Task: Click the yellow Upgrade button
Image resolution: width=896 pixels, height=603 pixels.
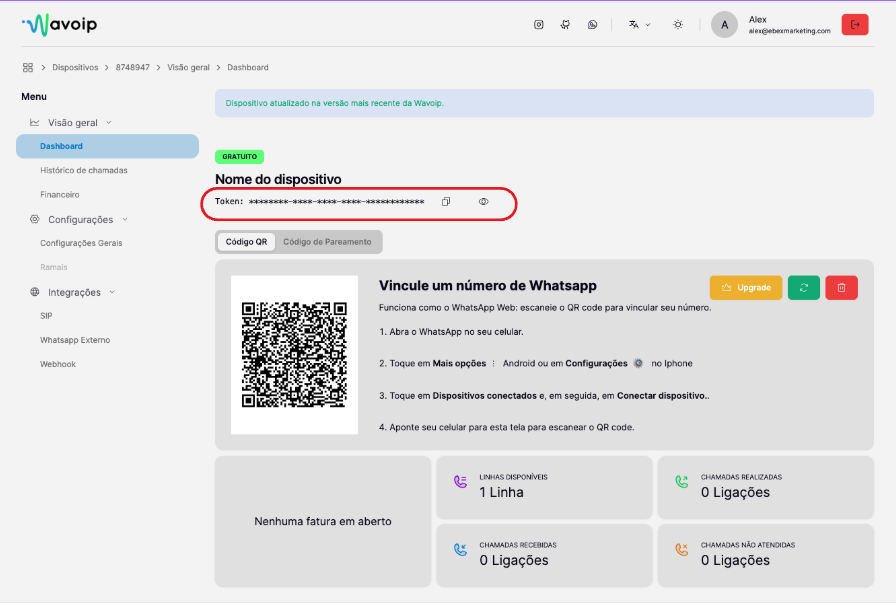Action: pyautogui.click(x=746, y=287)
